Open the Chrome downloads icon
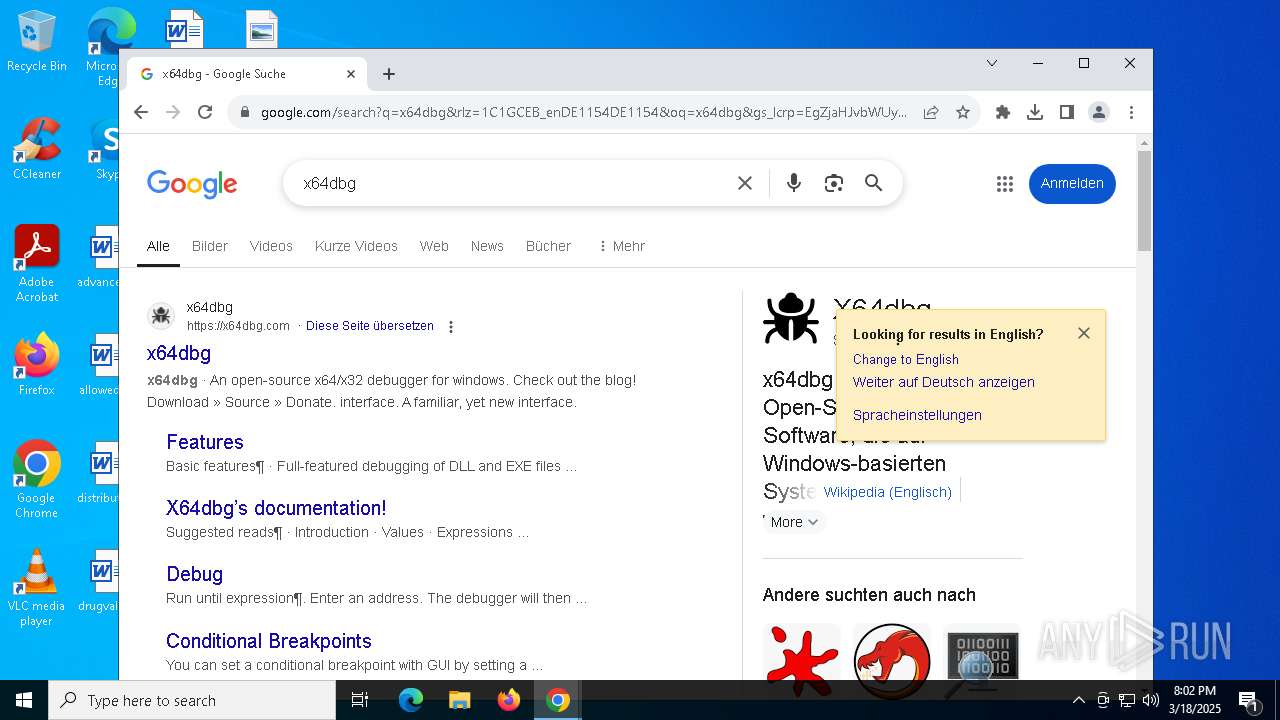Viewport: 1280px width, 720px height. pyautogui.click(x=1035, y=112)
